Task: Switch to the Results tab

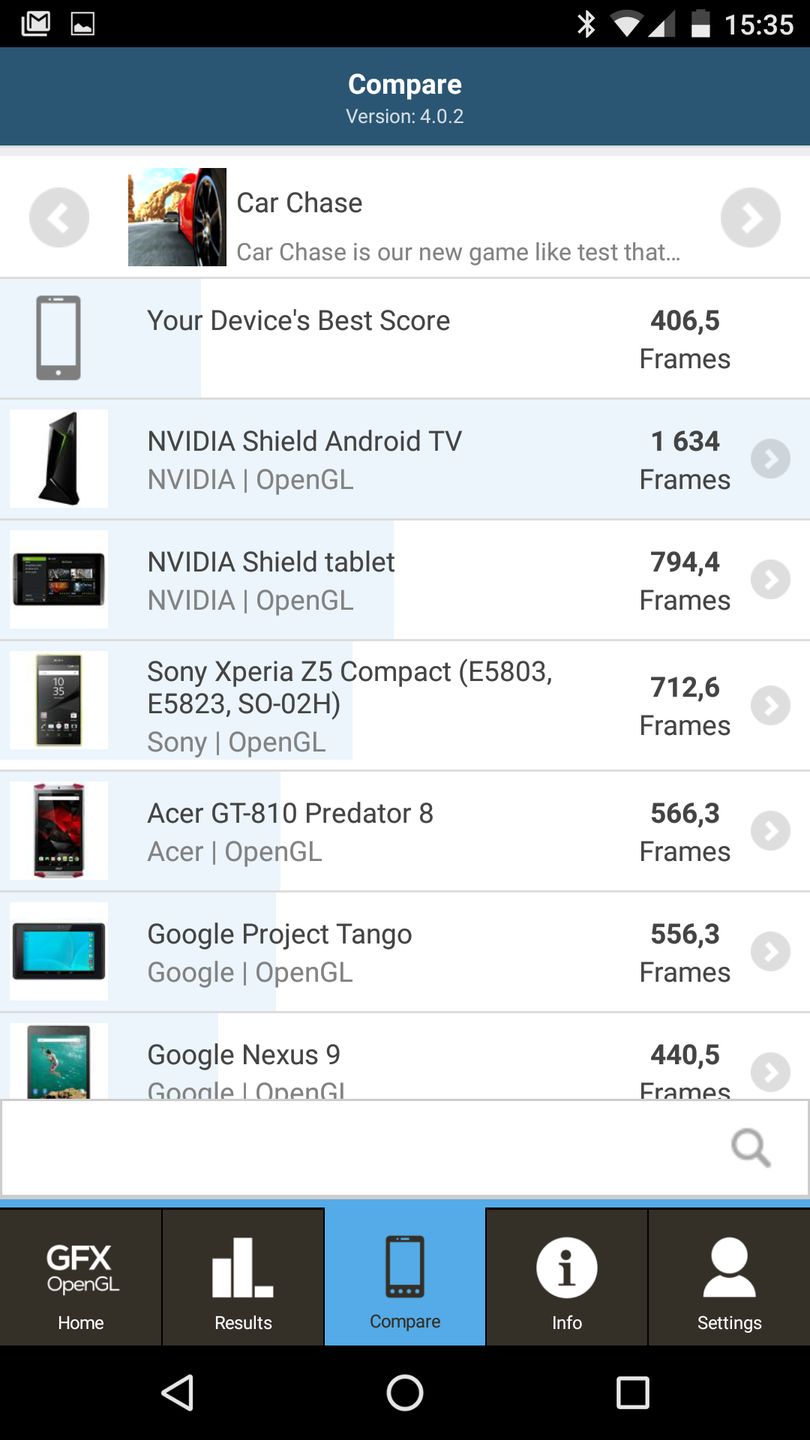Action: (243, 1277)
